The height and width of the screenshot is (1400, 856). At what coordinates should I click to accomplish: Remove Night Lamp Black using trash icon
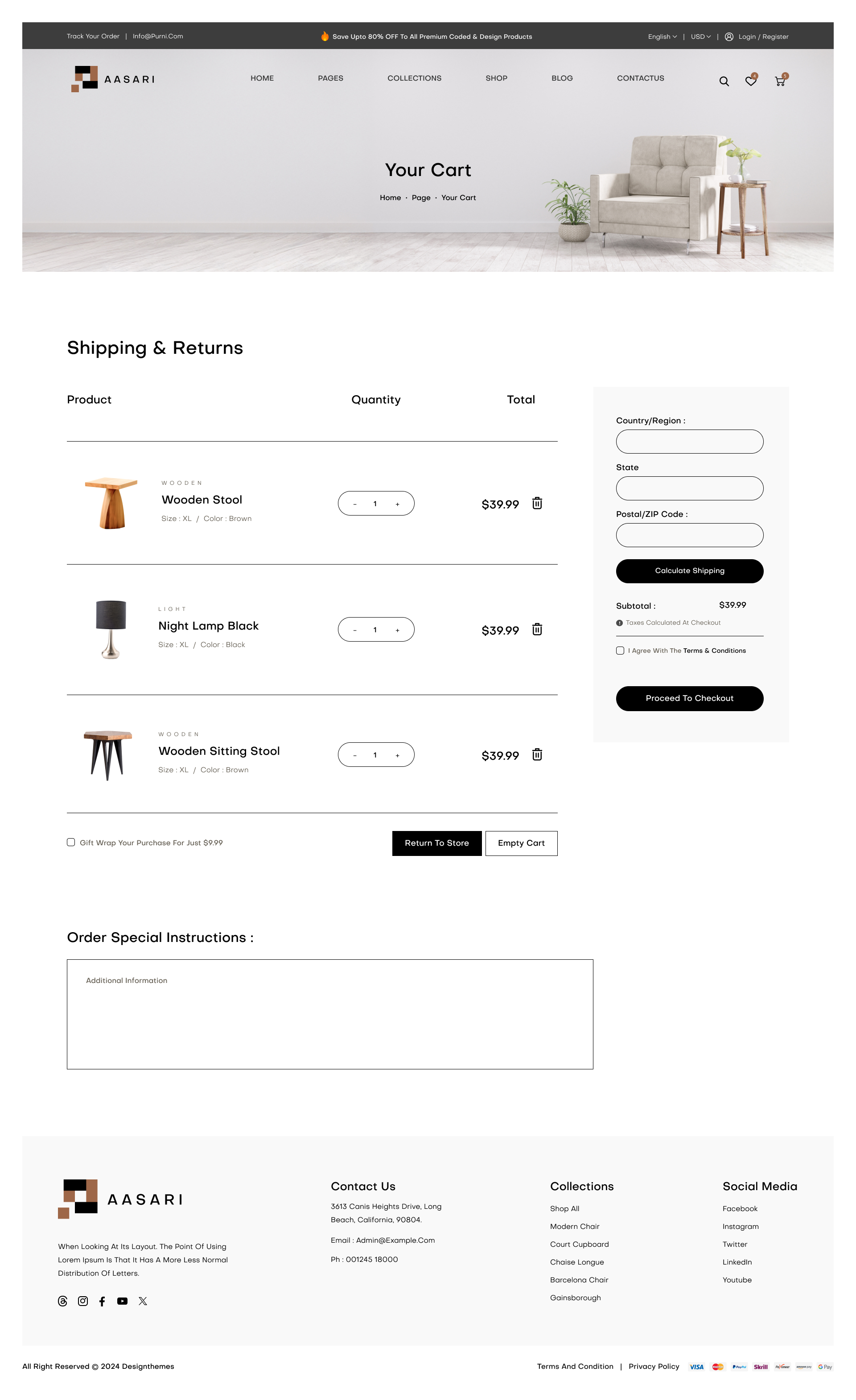[537, 630]
